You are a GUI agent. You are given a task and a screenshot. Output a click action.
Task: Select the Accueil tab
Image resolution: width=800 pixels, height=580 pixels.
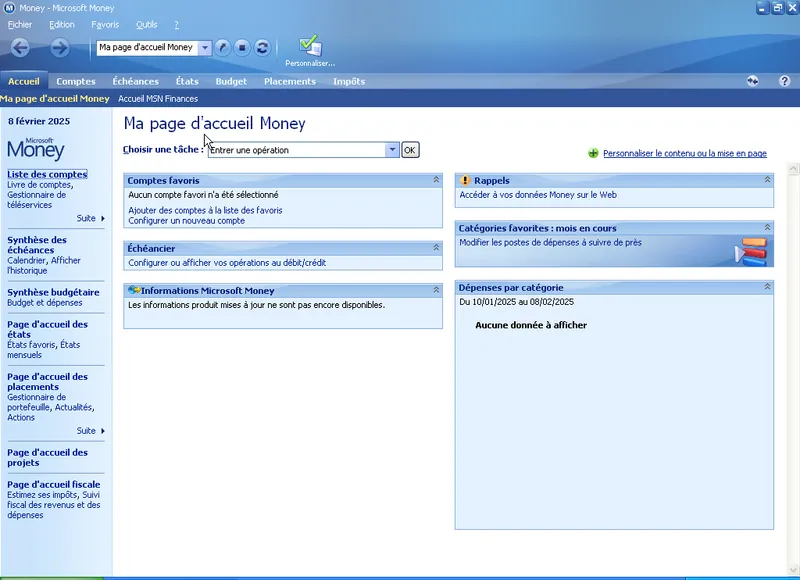click(23, 81)
